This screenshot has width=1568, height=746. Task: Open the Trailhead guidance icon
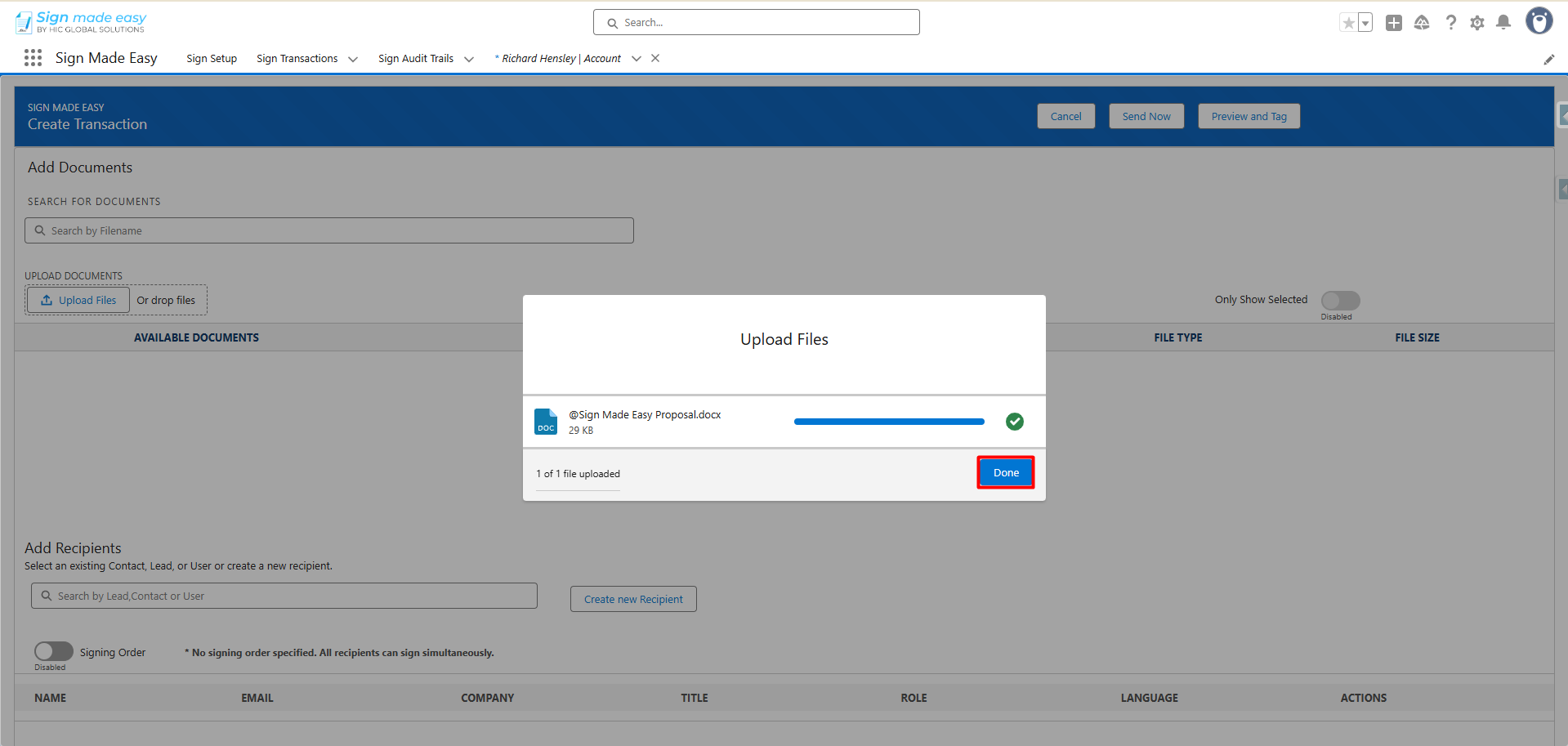click(x=1422, y=23)
